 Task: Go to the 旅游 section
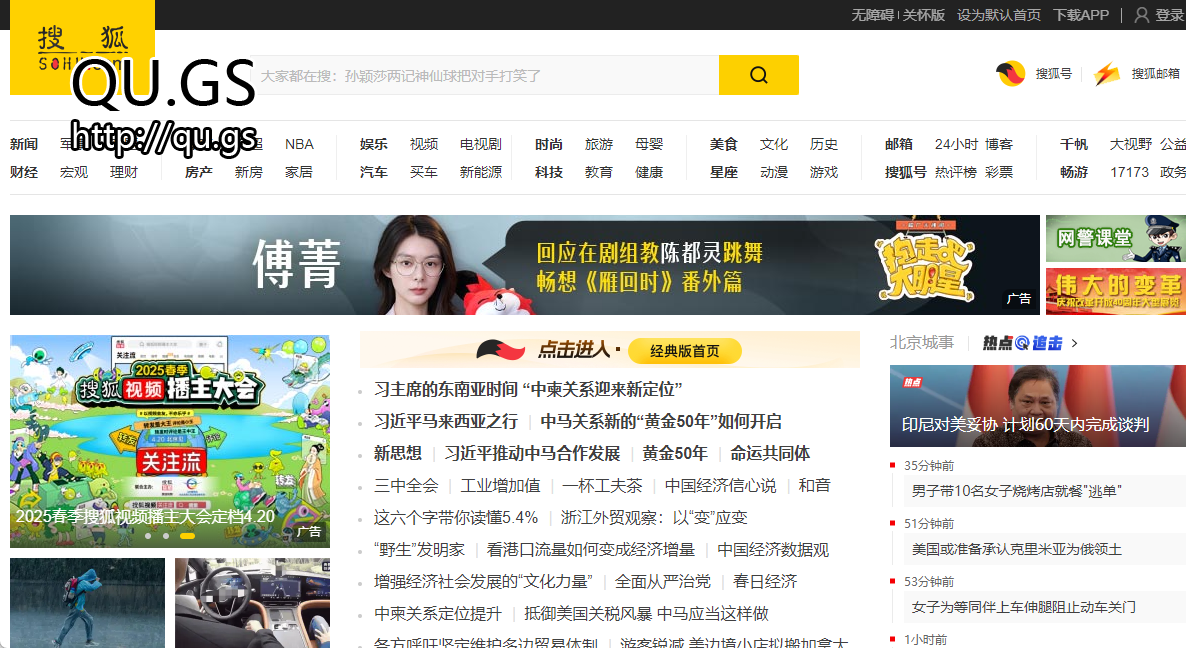pyautogui.click(x=599, y=144)
